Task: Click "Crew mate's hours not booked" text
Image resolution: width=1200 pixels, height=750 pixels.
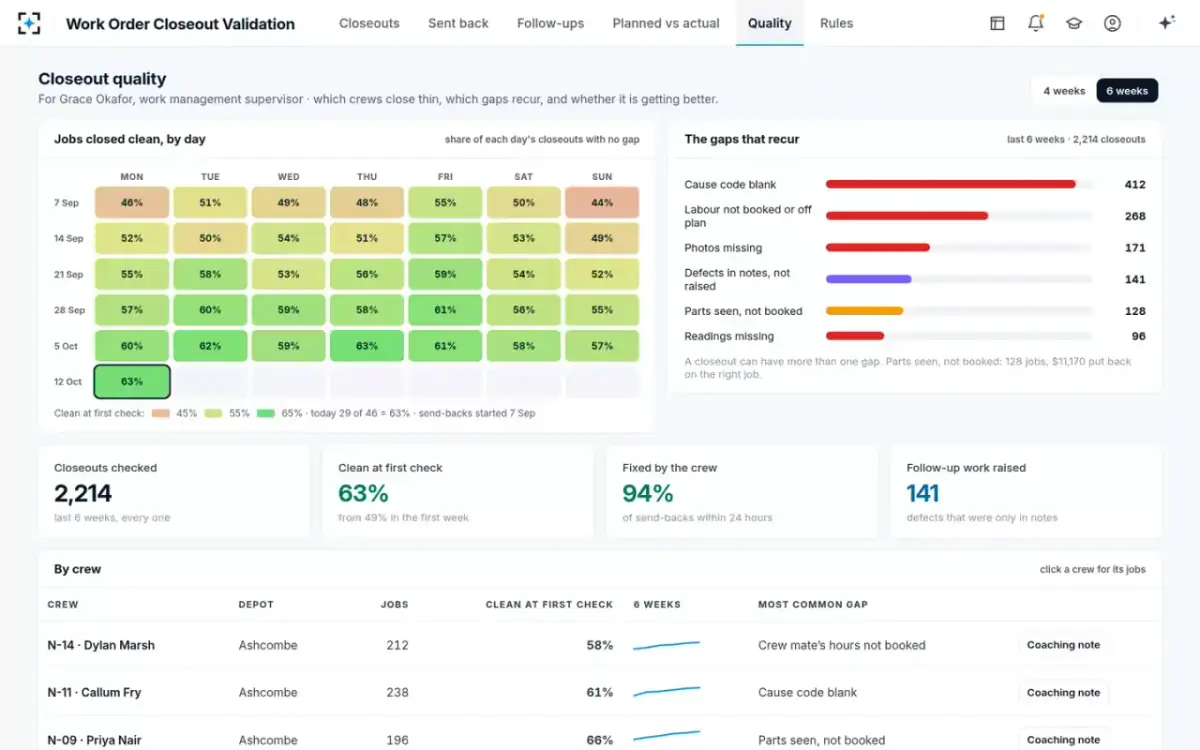Action: 842,645
